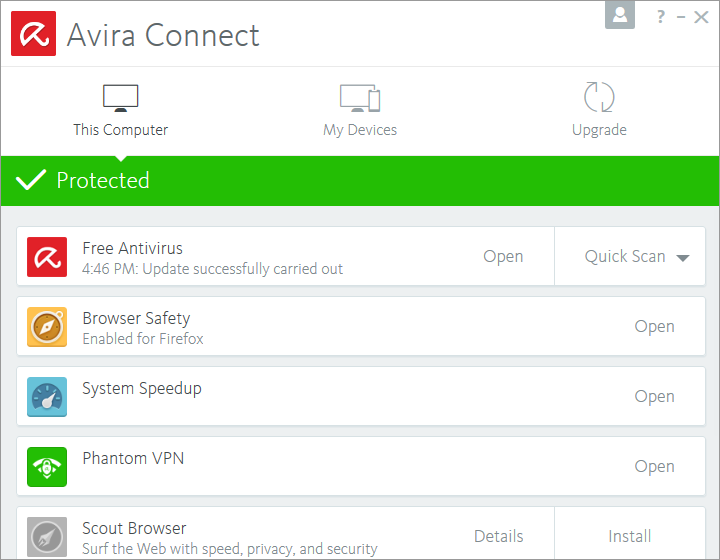Click the System Speedup gauge icon

(x=47, y=397)
